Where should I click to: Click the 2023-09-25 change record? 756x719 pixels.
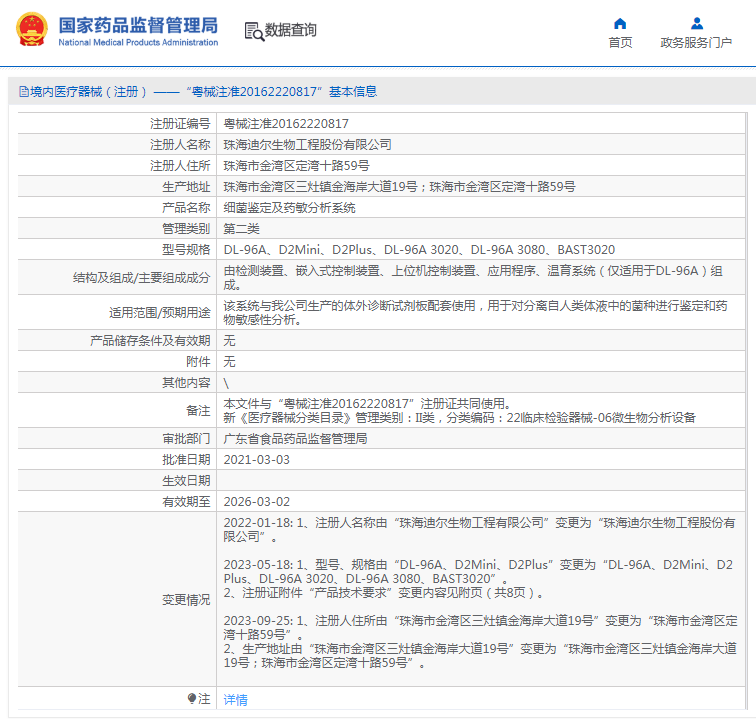[x=481, y=641]
